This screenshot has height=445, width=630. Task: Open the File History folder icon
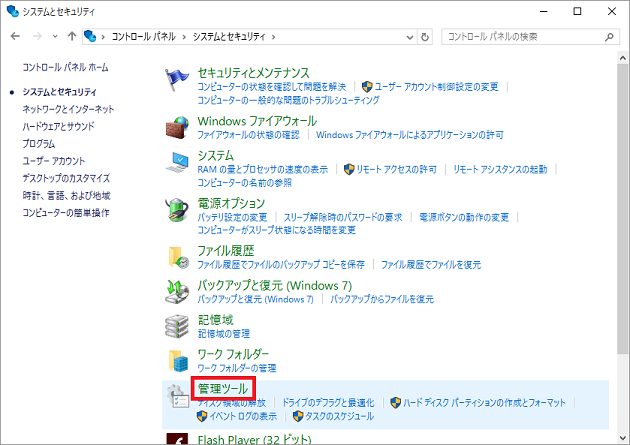pos(178,257)
